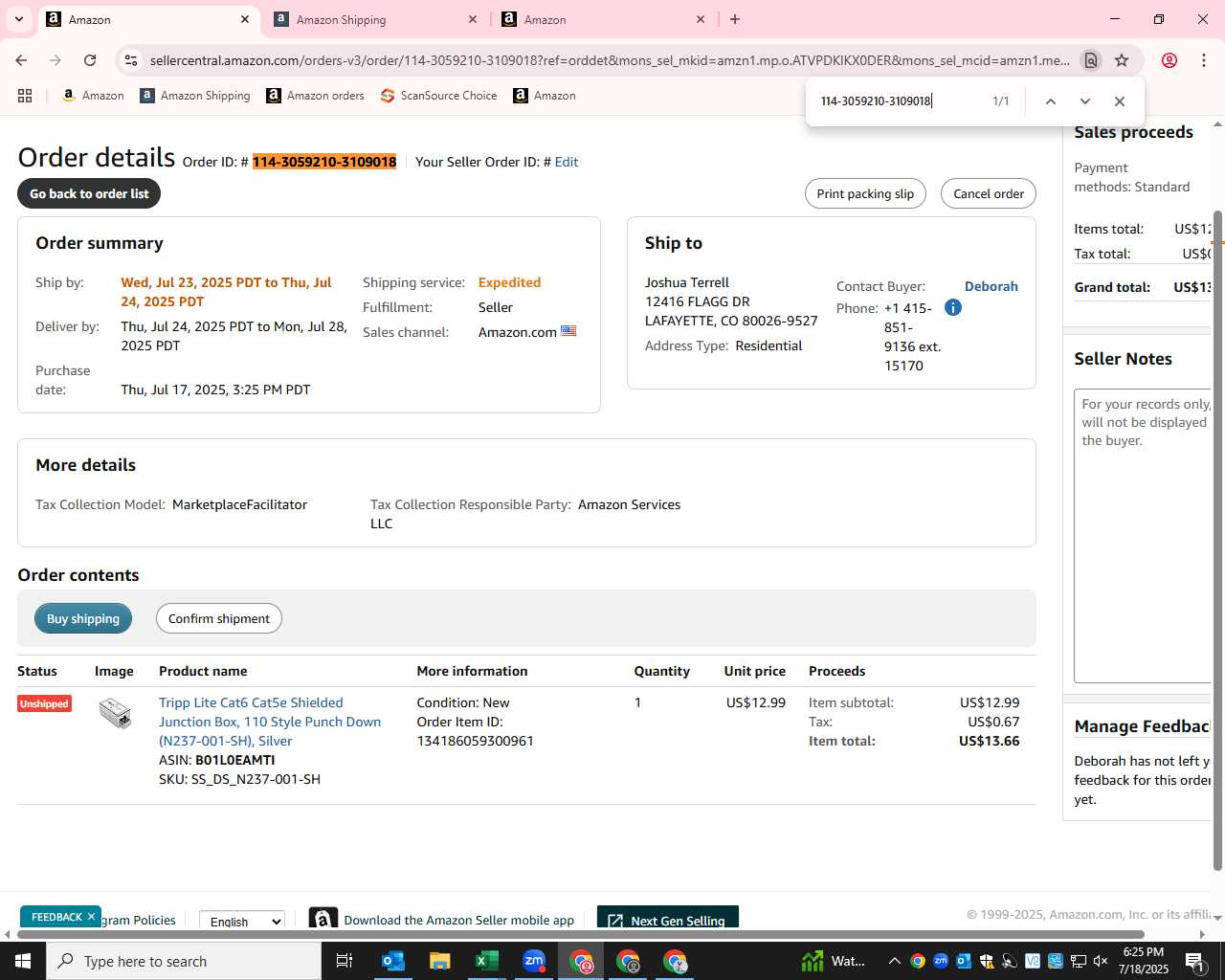The height and width of the screenshot is (980, 1225).
Task: Click the vertical page scrollbar
Action: tap(1217, 541)
